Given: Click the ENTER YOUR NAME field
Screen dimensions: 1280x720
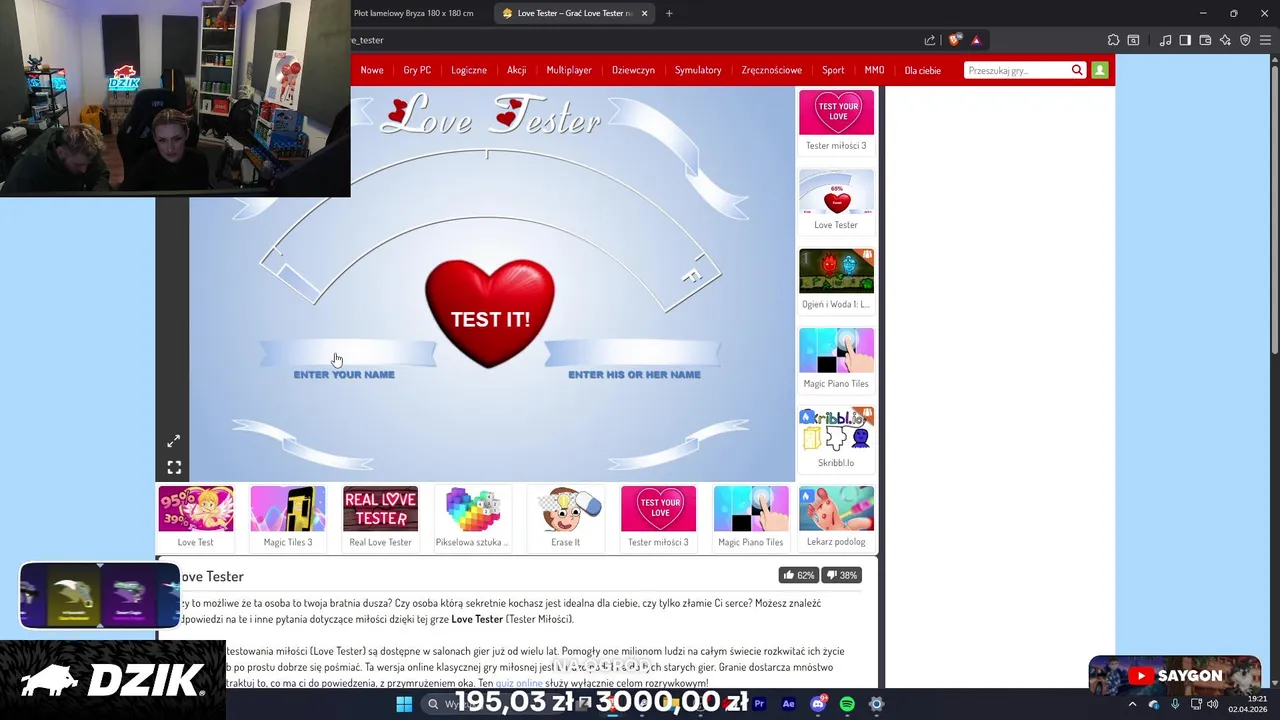Looking at the screenshot, I should 348,353.
